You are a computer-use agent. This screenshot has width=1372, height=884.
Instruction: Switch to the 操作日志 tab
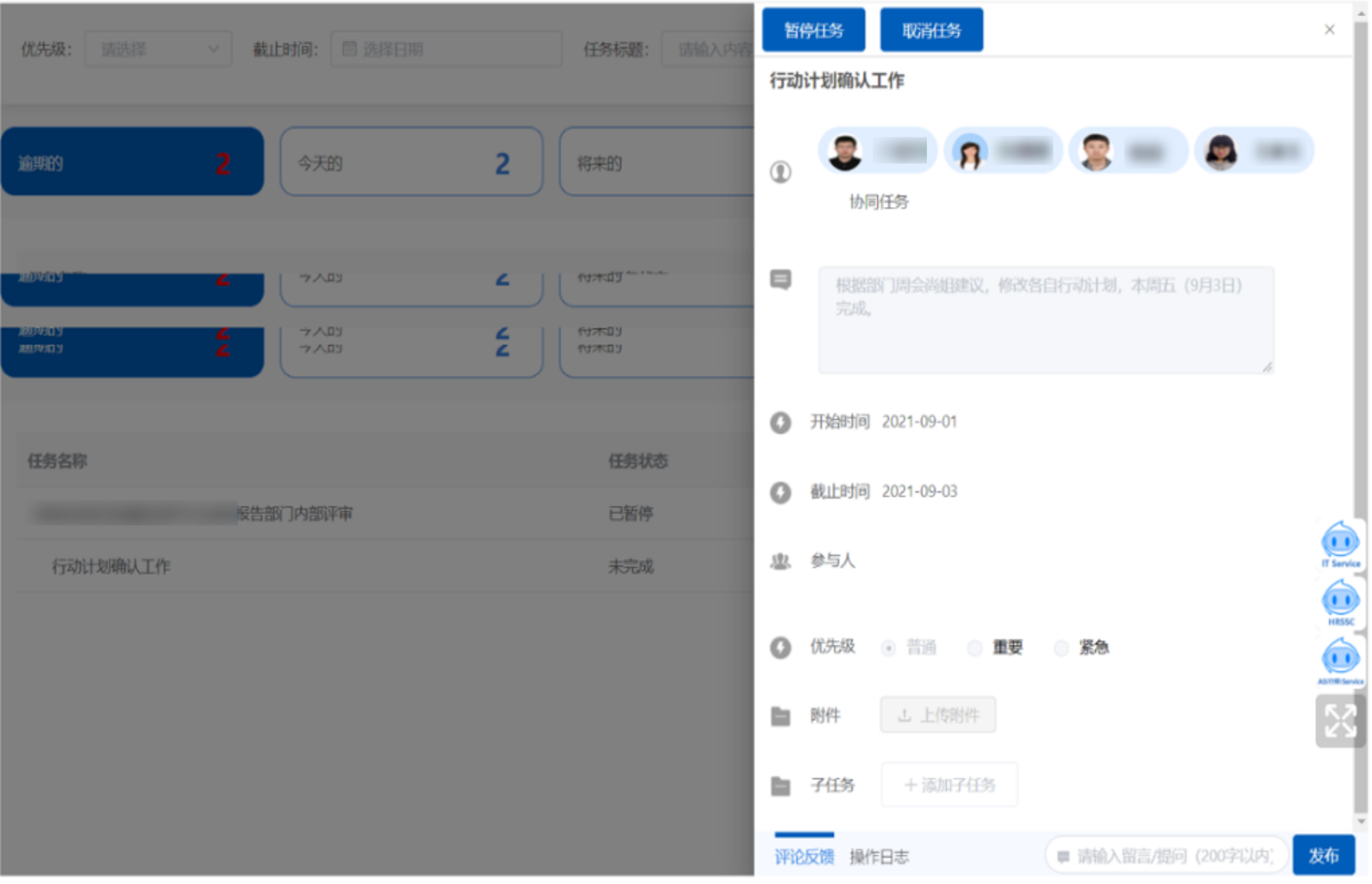[x=880, y=858]
